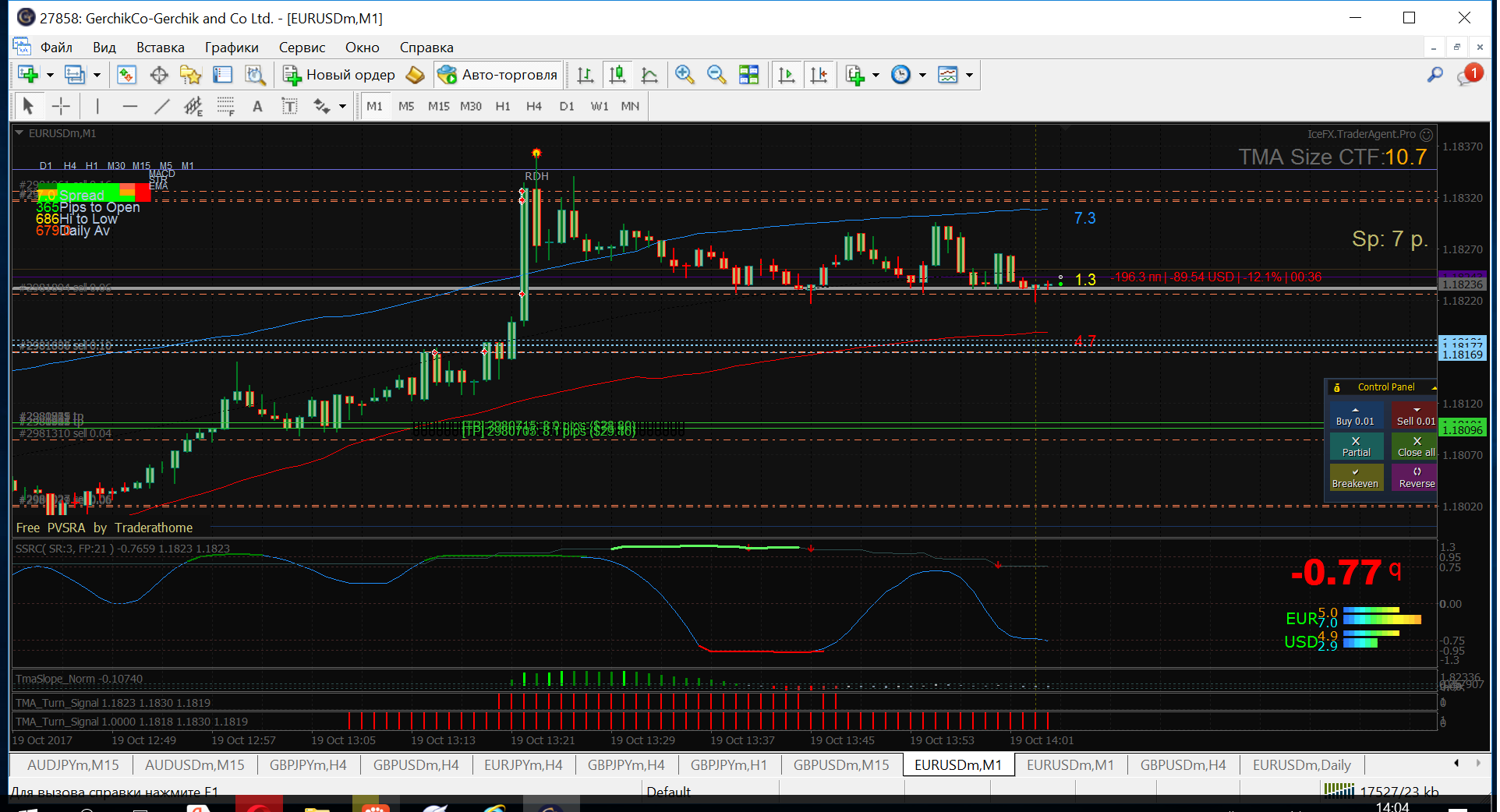Open the new chart icon
The image size is (1500, 812).
tap(29, 75)
